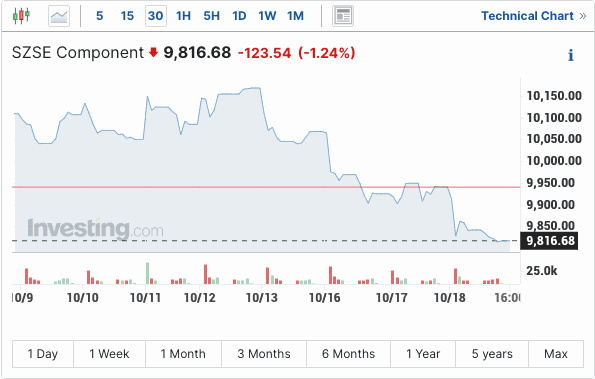Click the blue info icon
Viewport: 595px width, 379px height.
coord(570,55)
